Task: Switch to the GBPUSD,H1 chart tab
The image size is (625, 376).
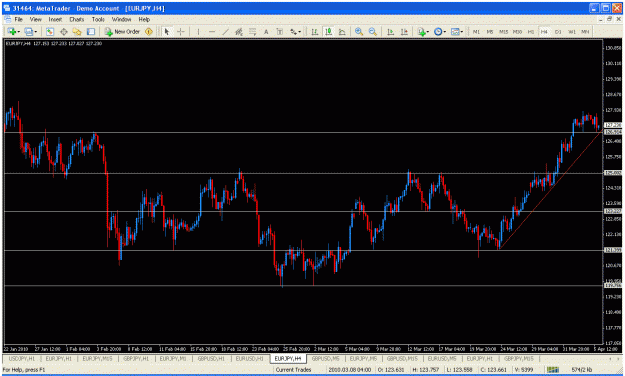Action: pyautogui.click(x=211, y=359)
